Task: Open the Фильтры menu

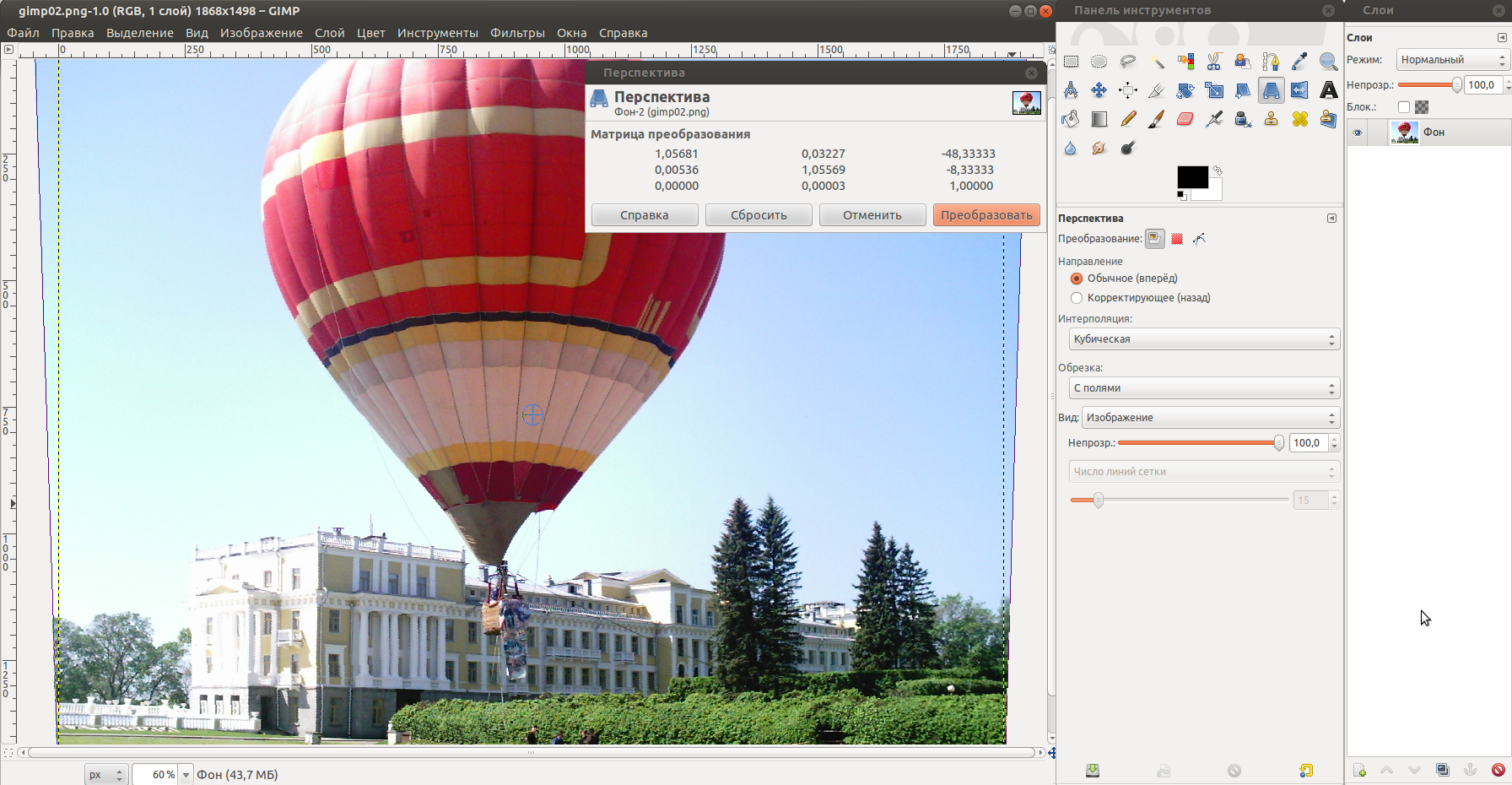Action: (517, 33)
